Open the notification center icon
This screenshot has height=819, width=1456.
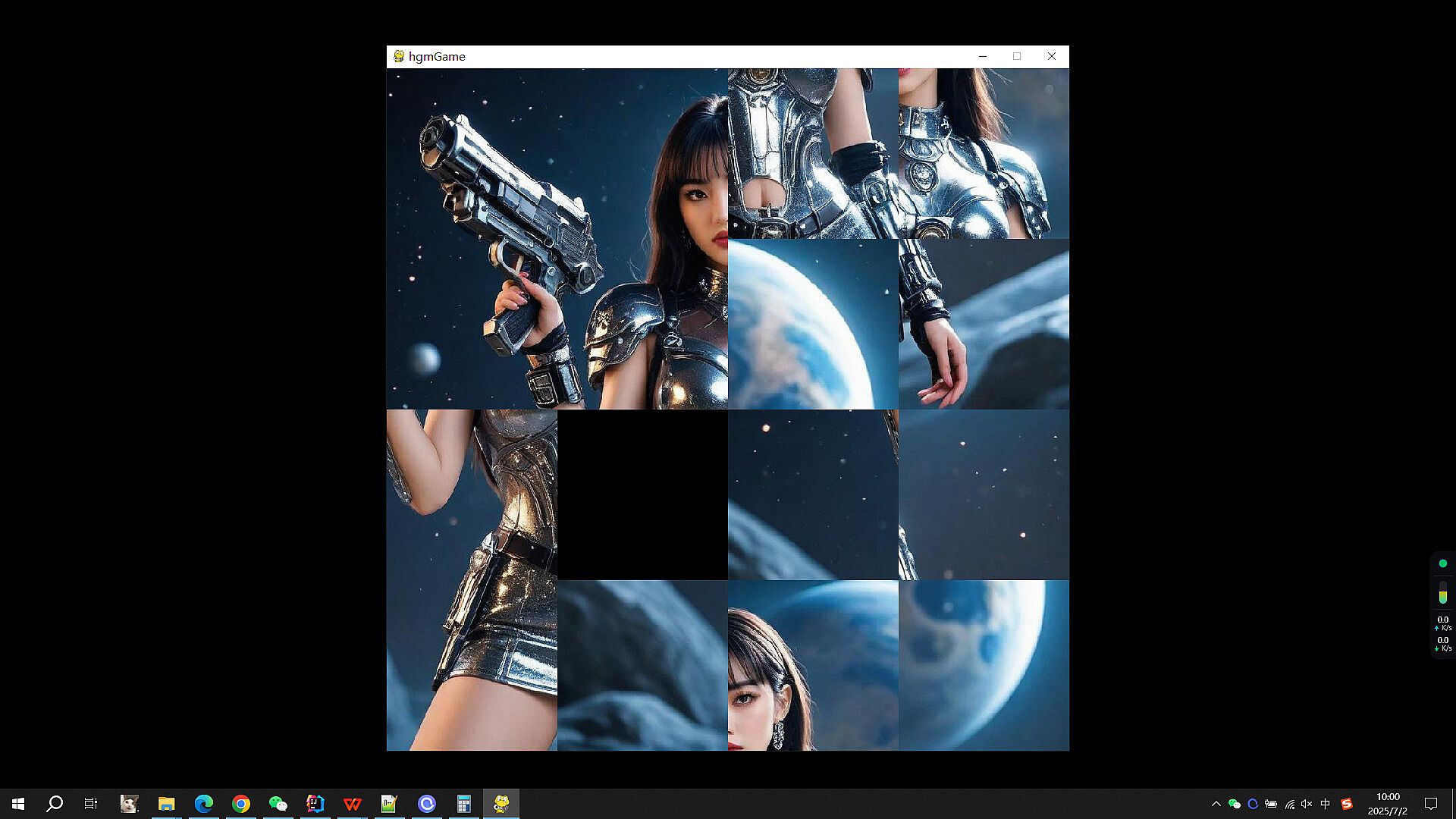pyautogui.click(x=1431, y=804)
